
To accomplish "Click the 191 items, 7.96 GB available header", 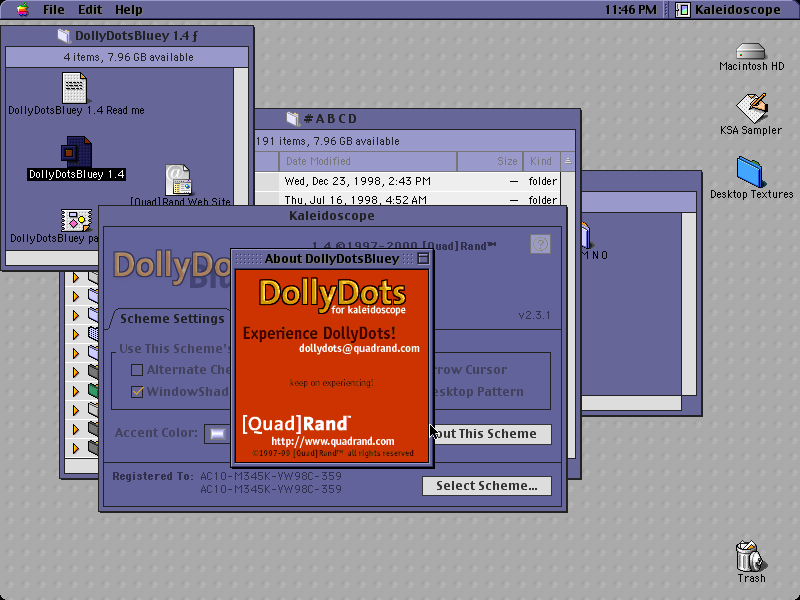I will pyautogui.click(x=415, y=141).
